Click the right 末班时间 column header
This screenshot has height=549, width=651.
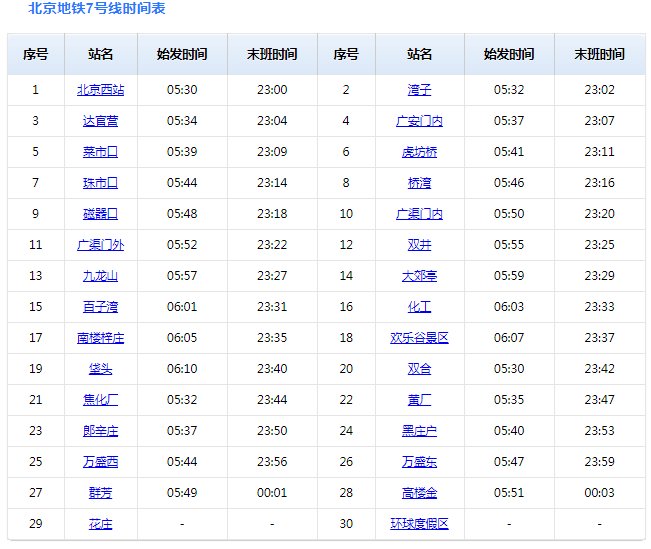(600, 54)
